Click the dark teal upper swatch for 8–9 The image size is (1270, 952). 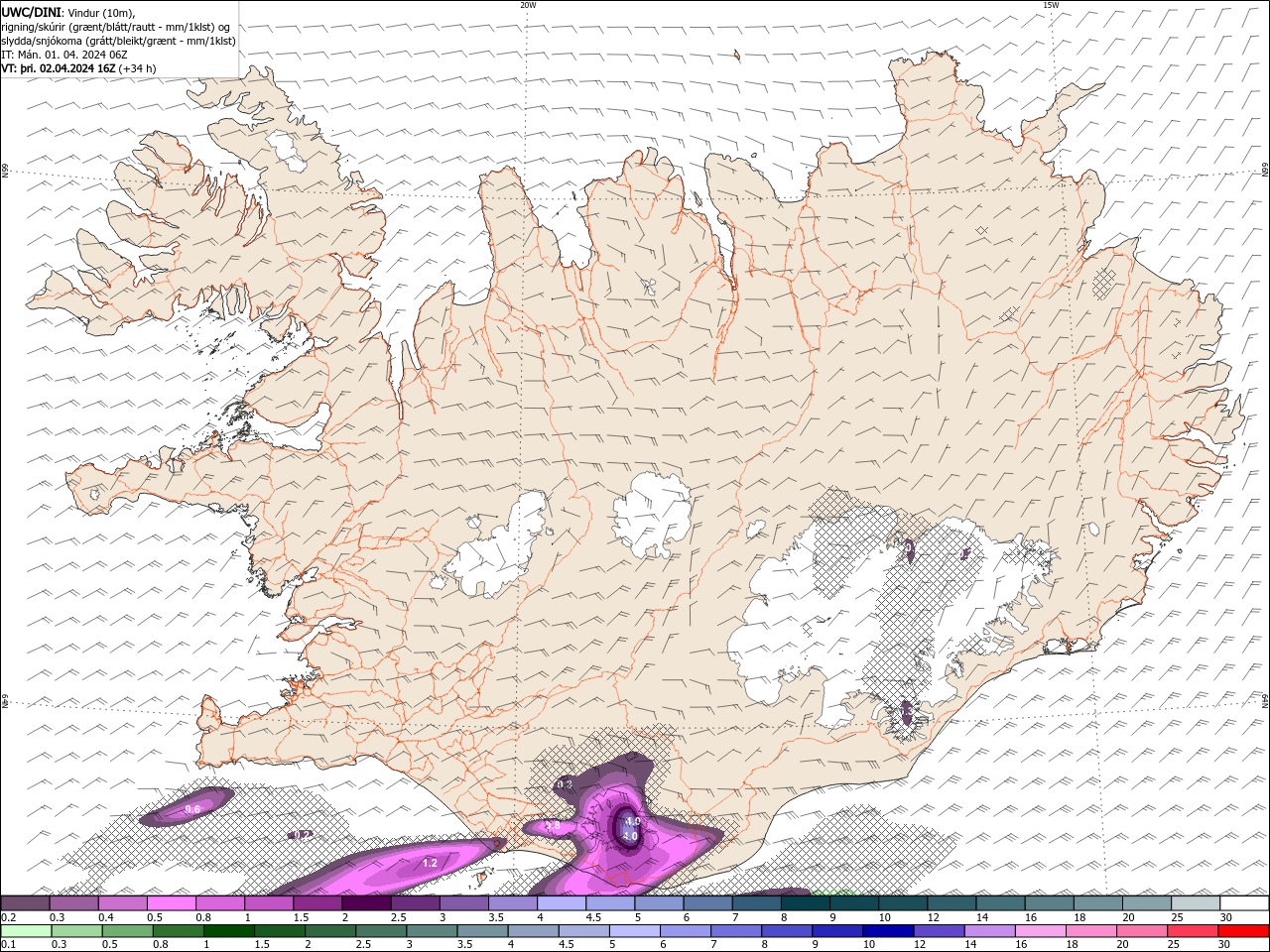click(x=805, y=903)
